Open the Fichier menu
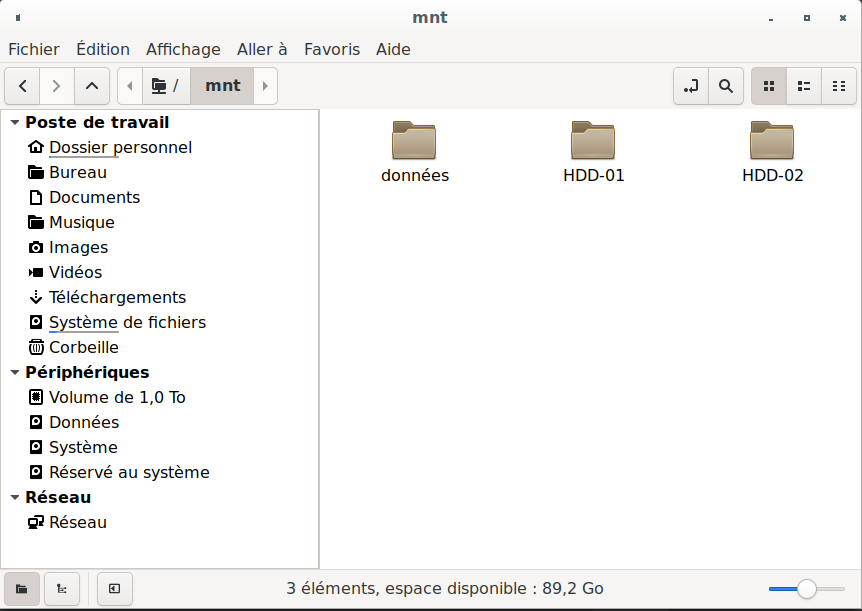The height and width of the screenshot is (611, 862). pyautogui.click(x=34, y=49)
